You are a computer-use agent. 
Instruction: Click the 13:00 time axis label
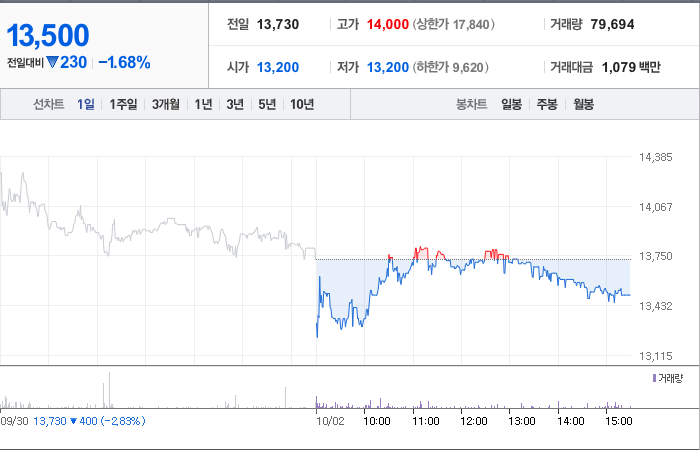tap(522, 421)
